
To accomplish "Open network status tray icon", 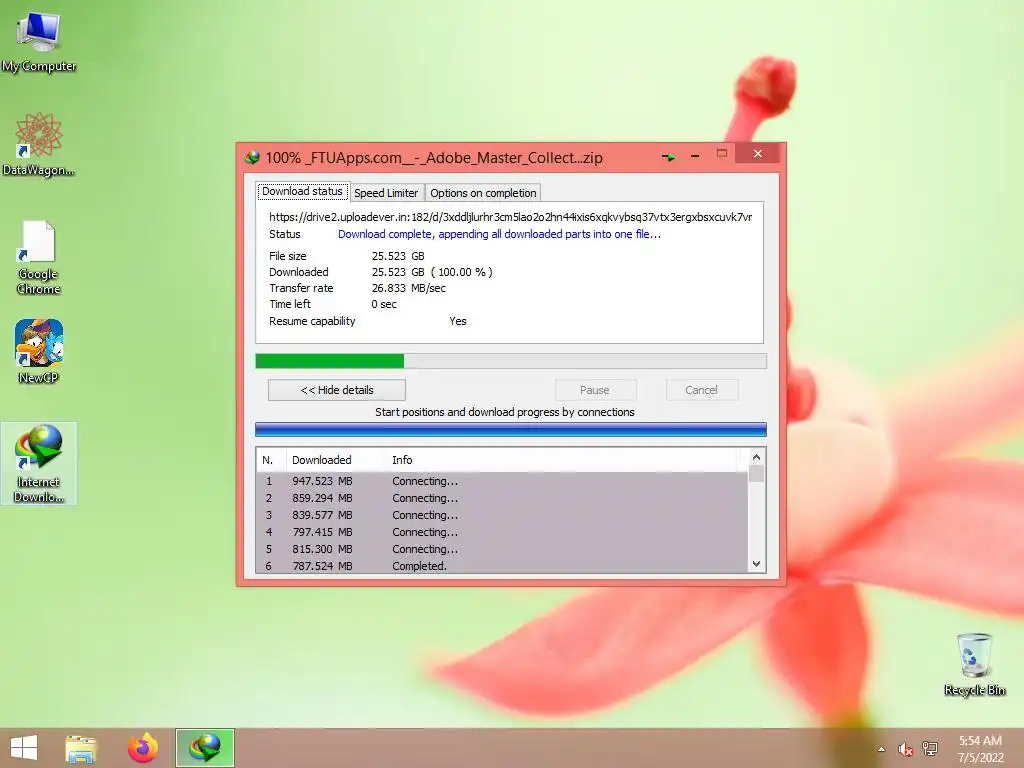I will click(x=929, y=749).
